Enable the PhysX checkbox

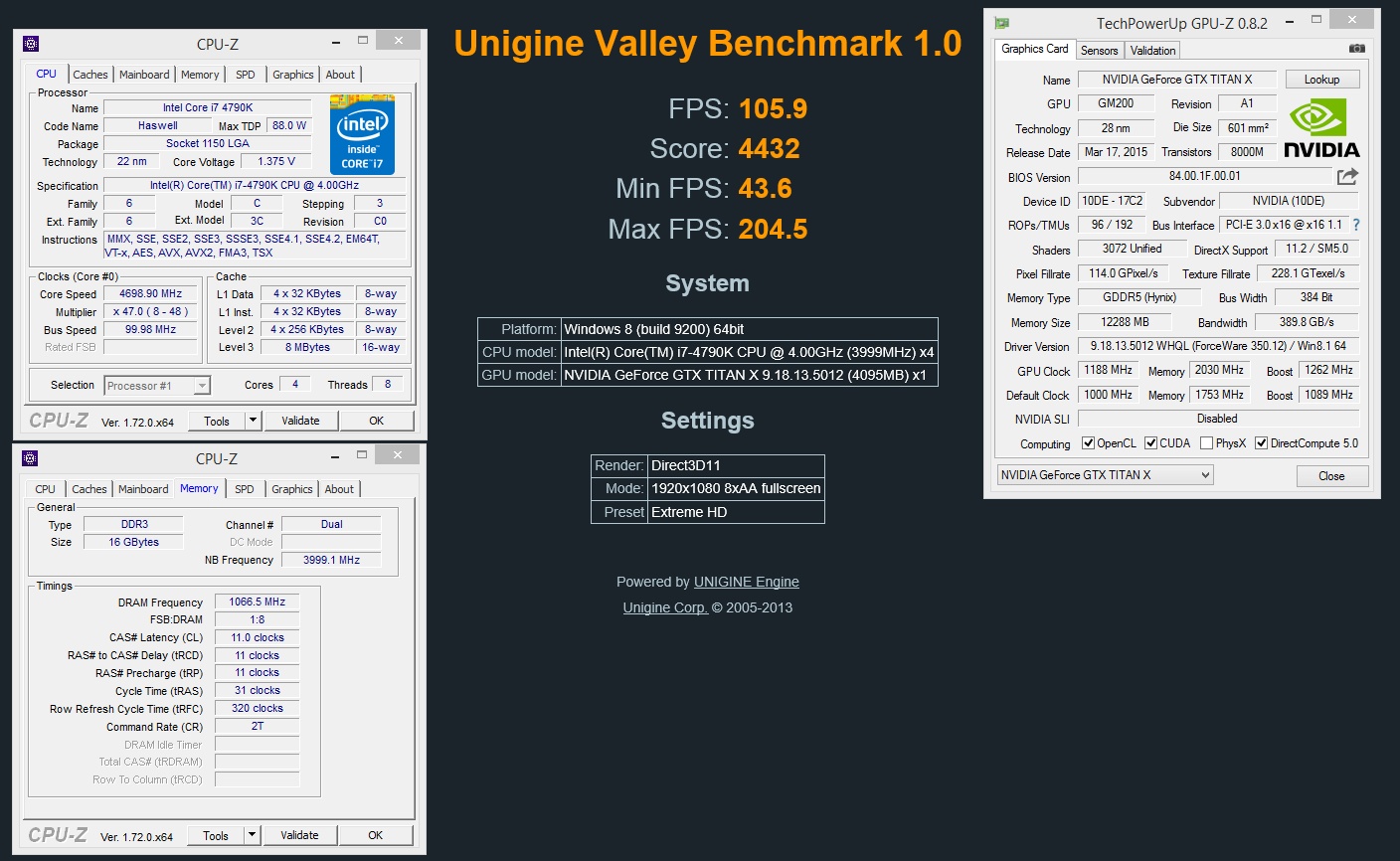[x=1206, y=443]
